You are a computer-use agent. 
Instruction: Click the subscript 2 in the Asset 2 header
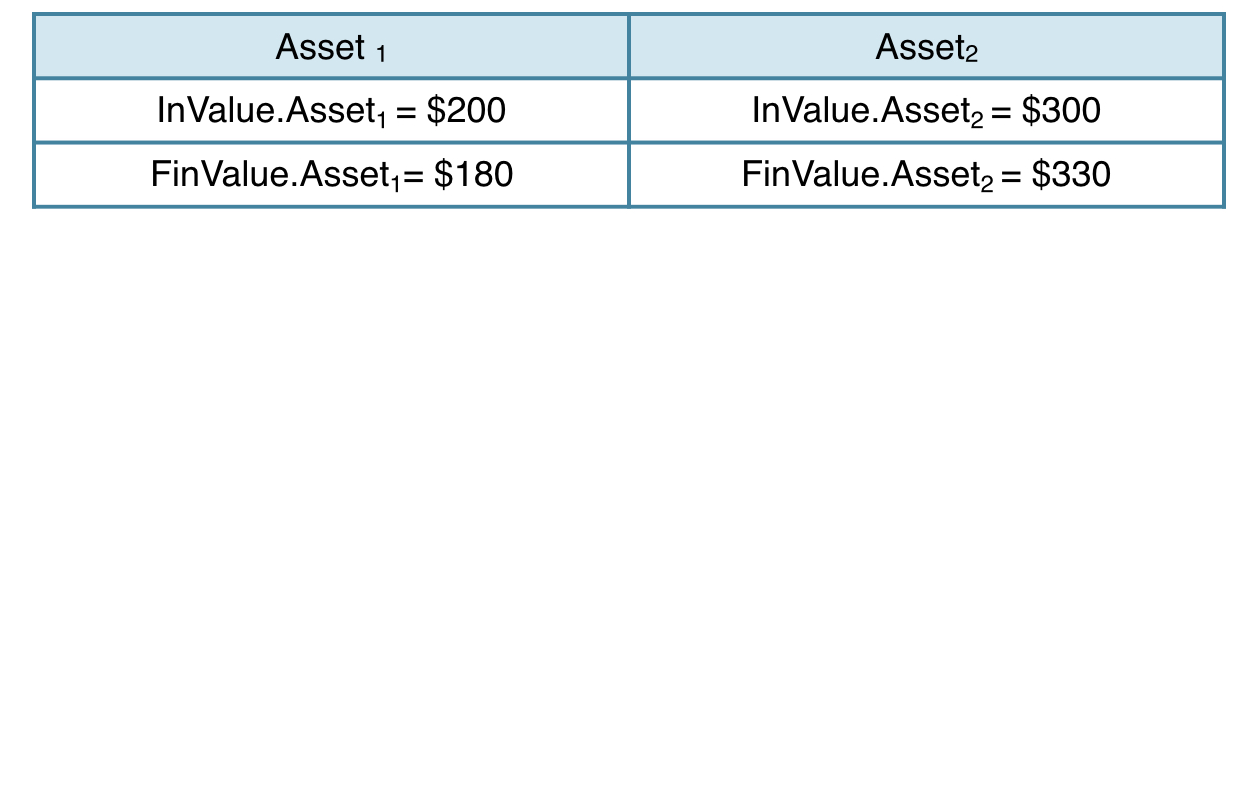pos(972,55)
